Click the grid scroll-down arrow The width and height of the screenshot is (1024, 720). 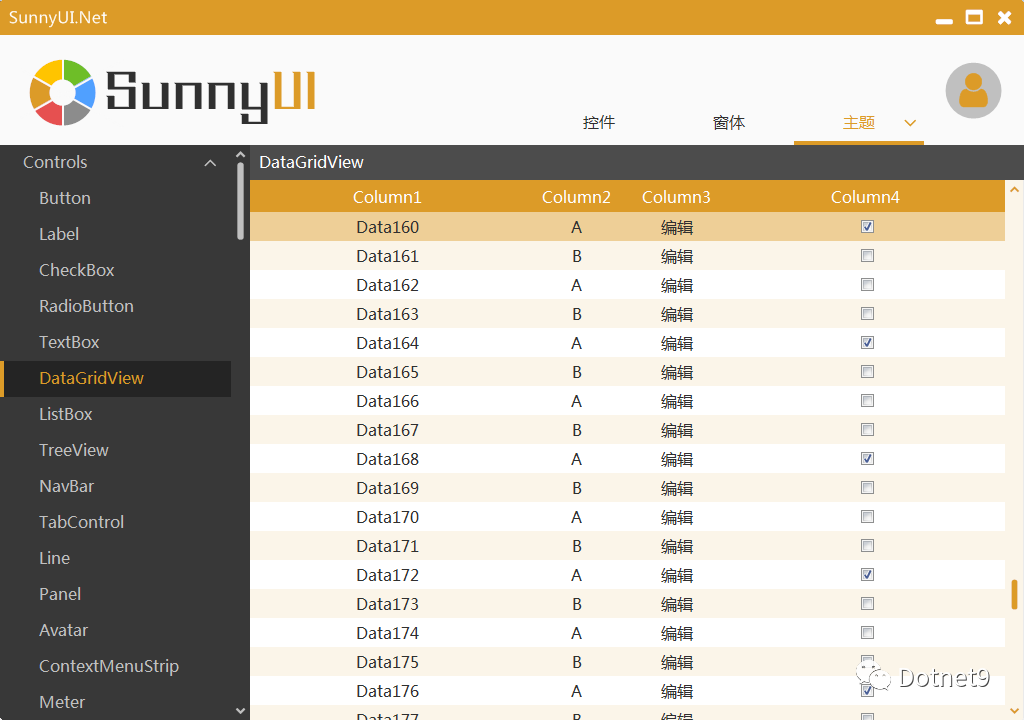point(1014,710)
